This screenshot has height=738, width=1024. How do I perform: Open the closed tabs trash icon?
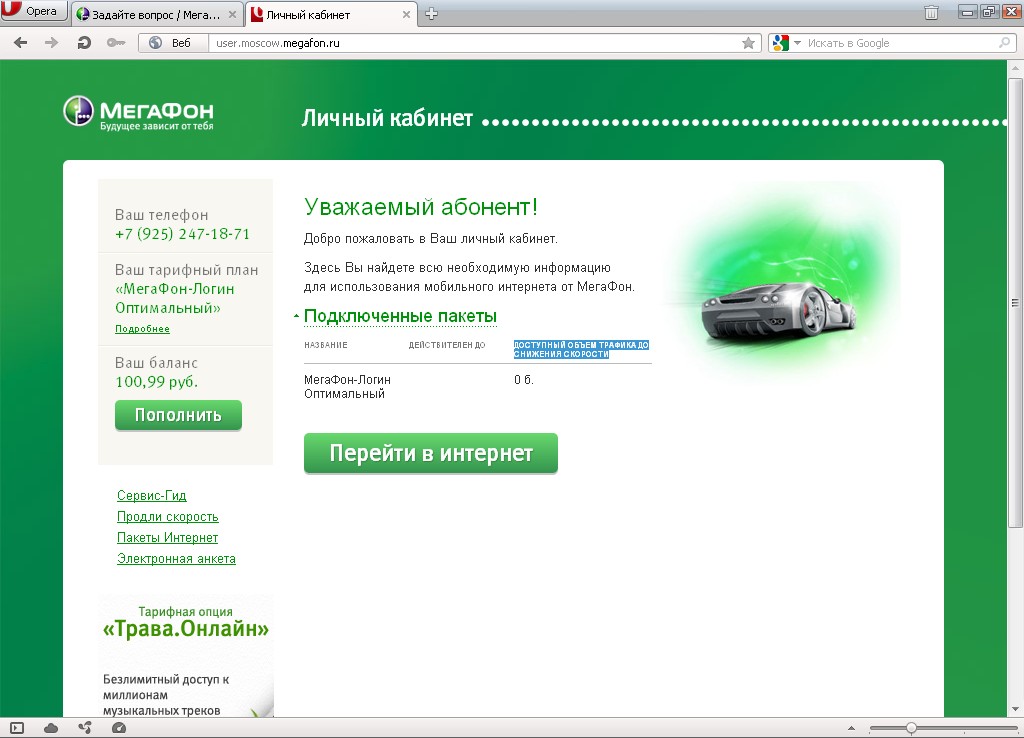[x=931, y=12]
